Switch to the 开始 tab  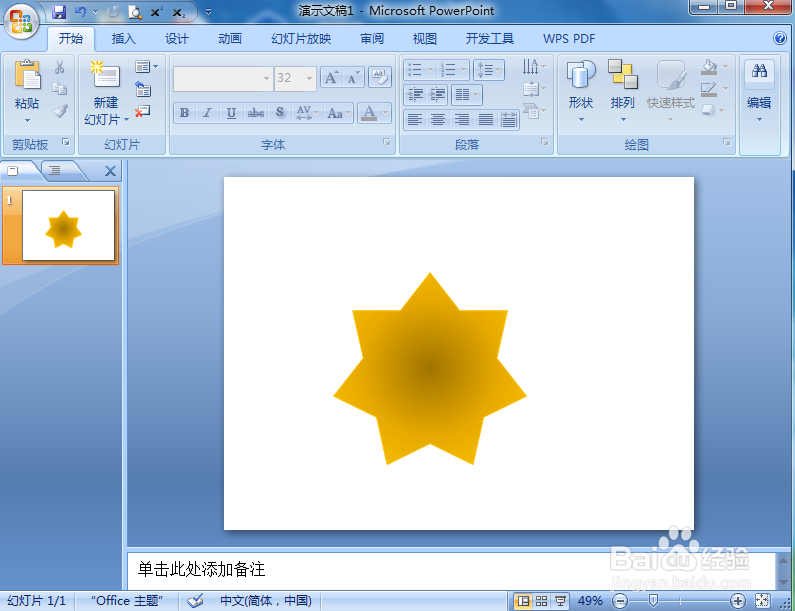[x=70, y=39]
